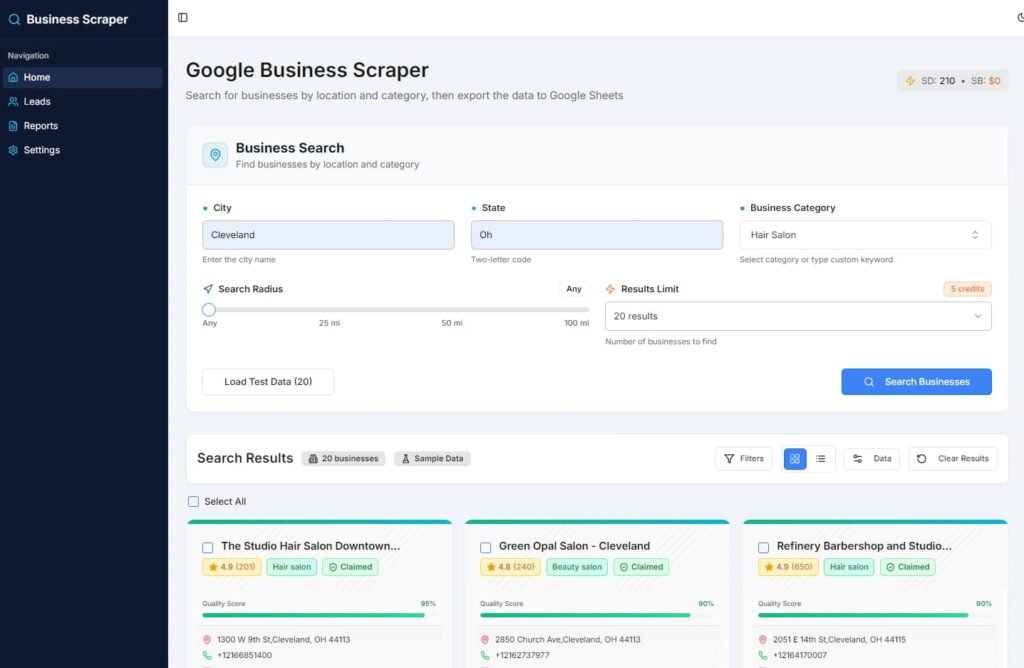Tick the Green Opal Salon checkbox
Screen dimensions: 1024x668
(x=486, y=547)
